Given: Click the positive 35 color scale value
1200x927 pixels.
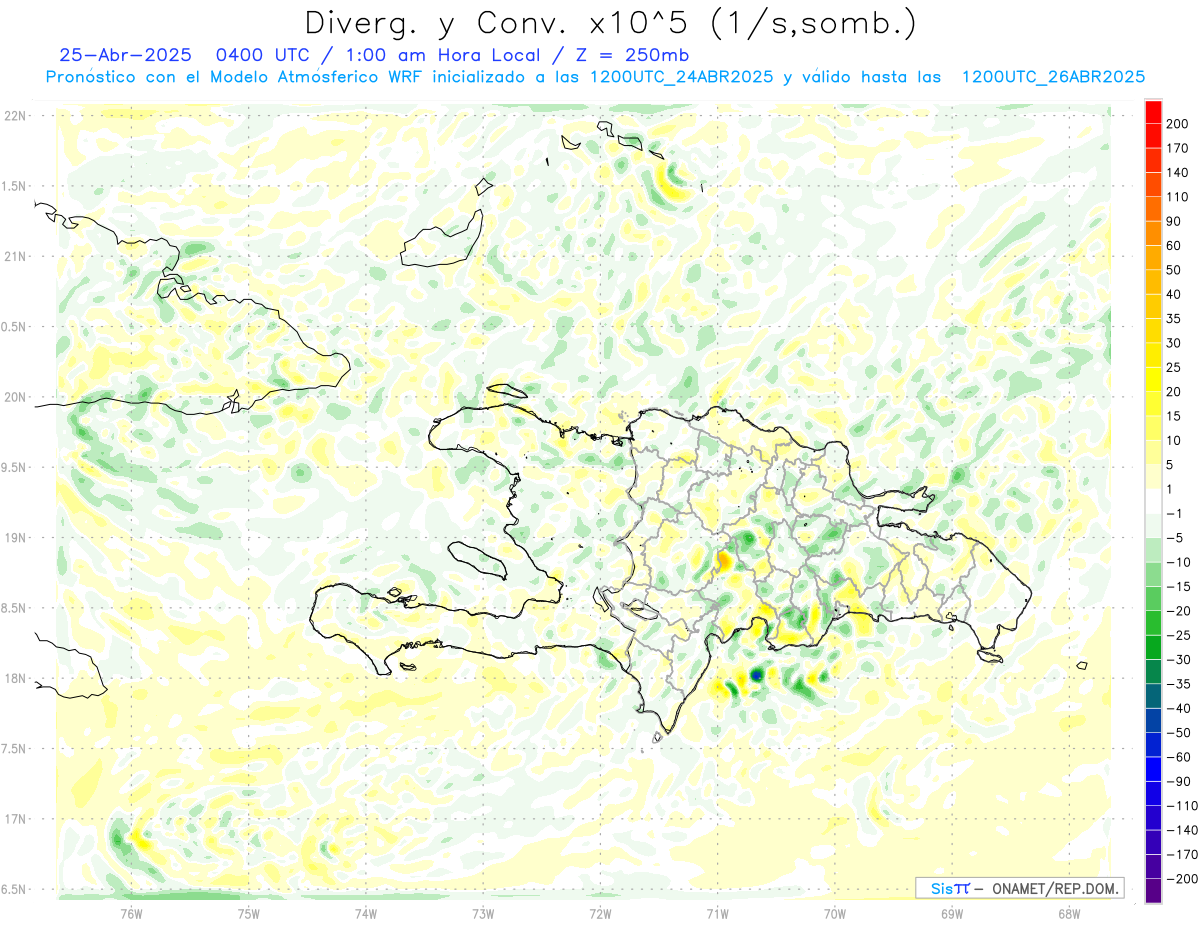Looking at the screenshot, I should coord(1174,319).
